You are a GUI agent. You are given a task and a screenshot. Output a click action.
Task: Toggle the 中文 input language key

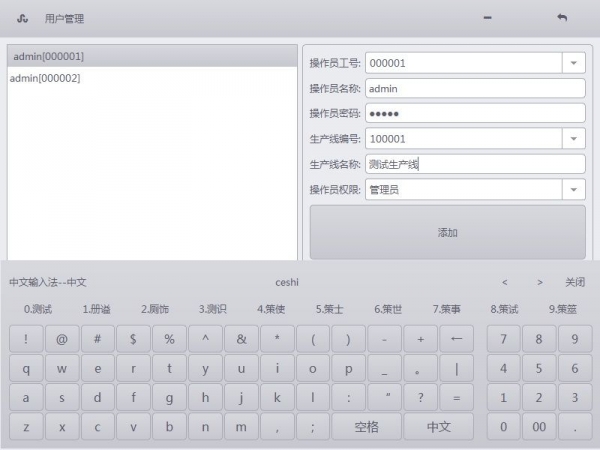(438, 427)
